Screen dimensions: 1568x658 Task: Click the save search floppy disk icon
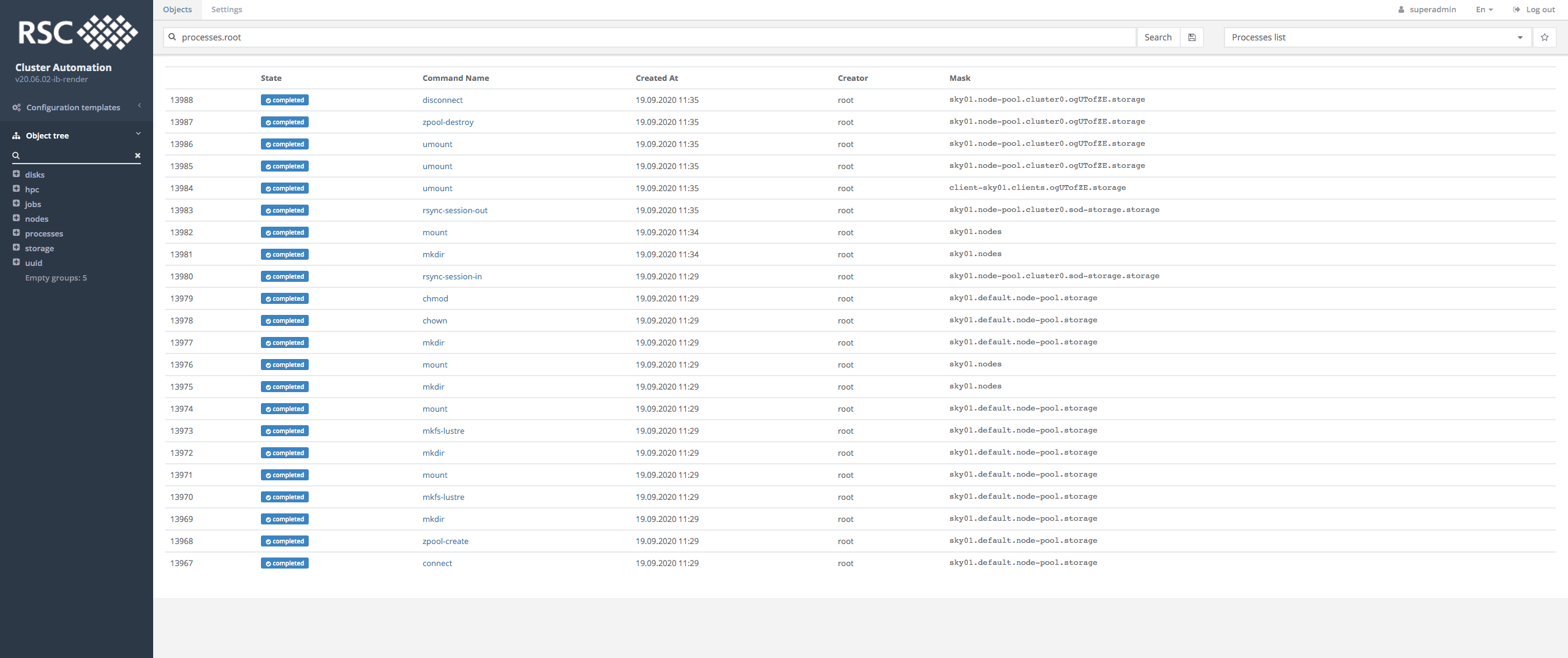(1192, 37)
